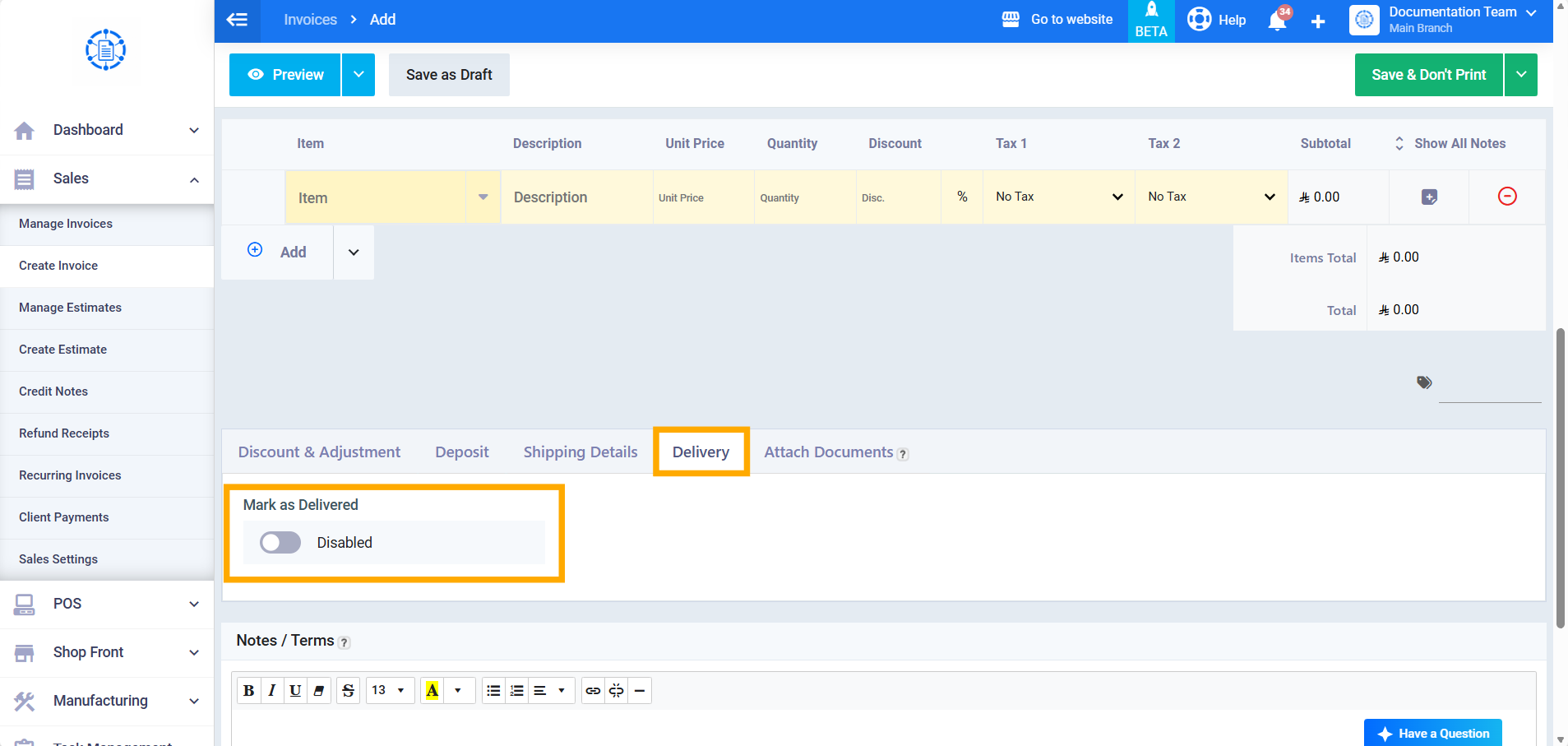Click Save & Don't Print button
This screenshot has height=746, width=1568.
(1429, 75)
